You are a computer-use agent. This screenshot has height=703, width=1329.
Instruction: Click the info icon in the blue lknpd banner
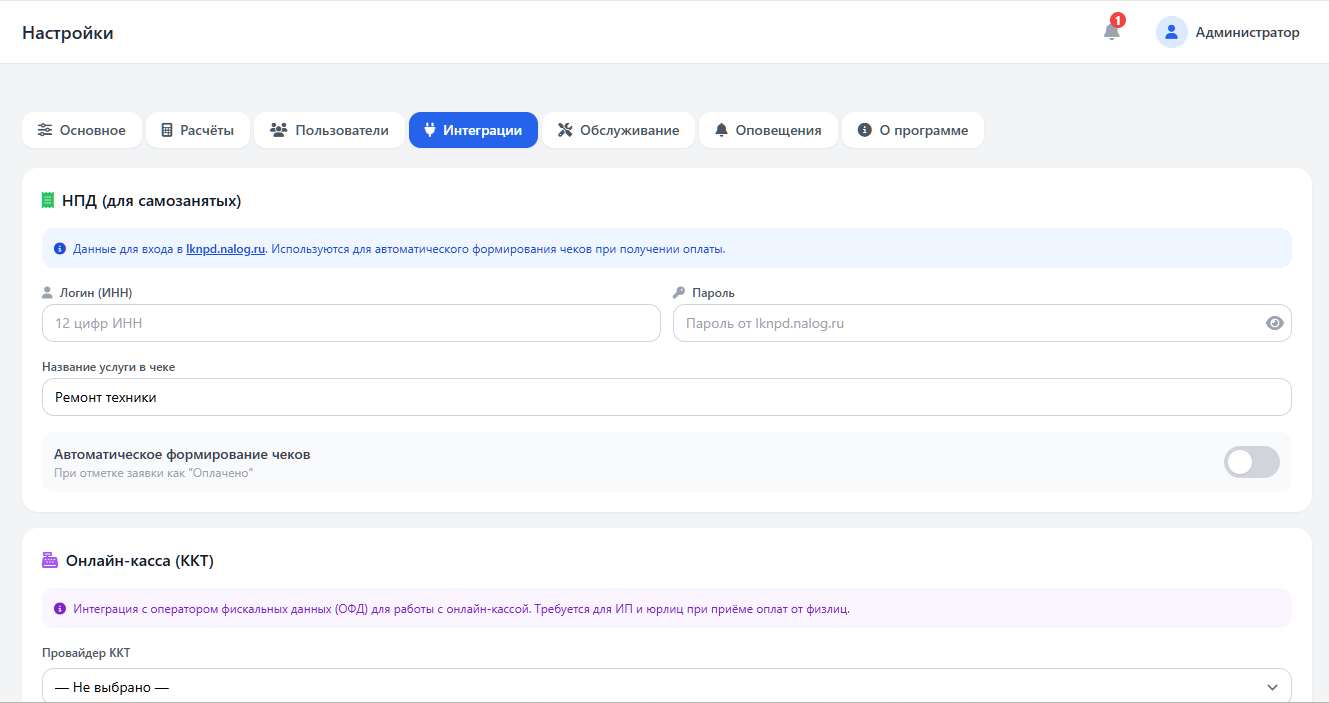tap(60, 248)
